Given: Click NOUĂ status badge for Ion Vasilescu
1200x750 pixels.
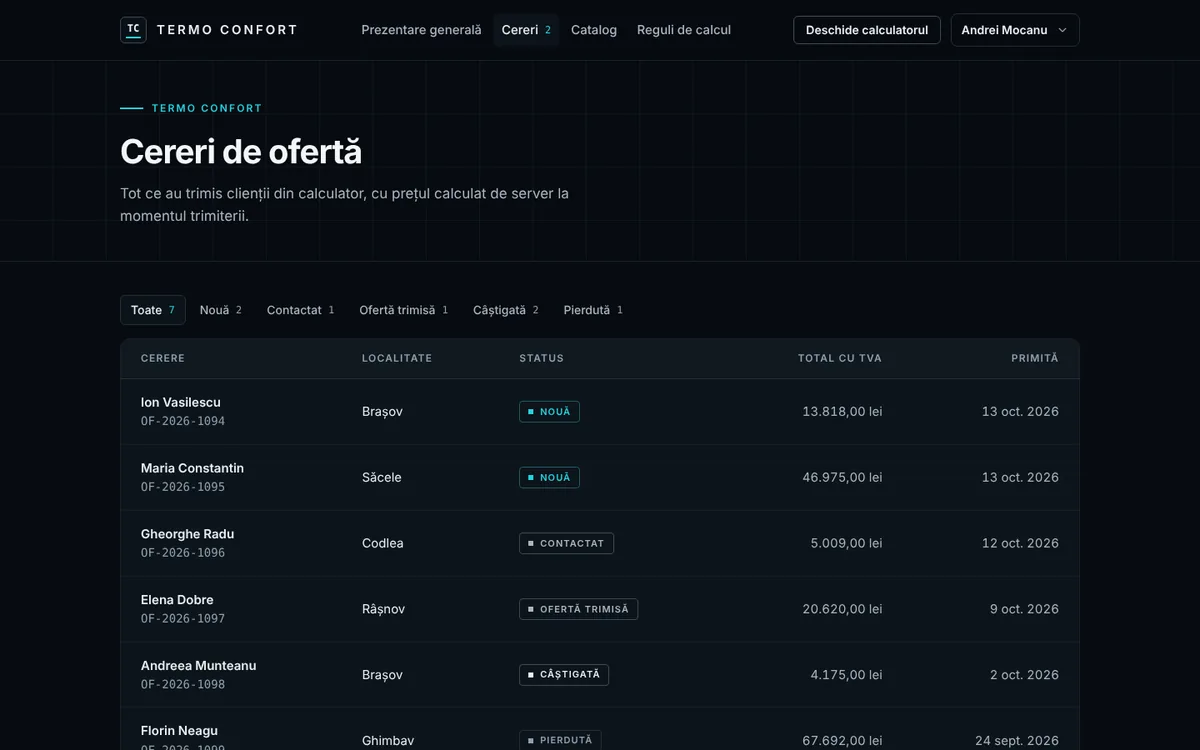Looking at the screenshot, I should [549, 412].
